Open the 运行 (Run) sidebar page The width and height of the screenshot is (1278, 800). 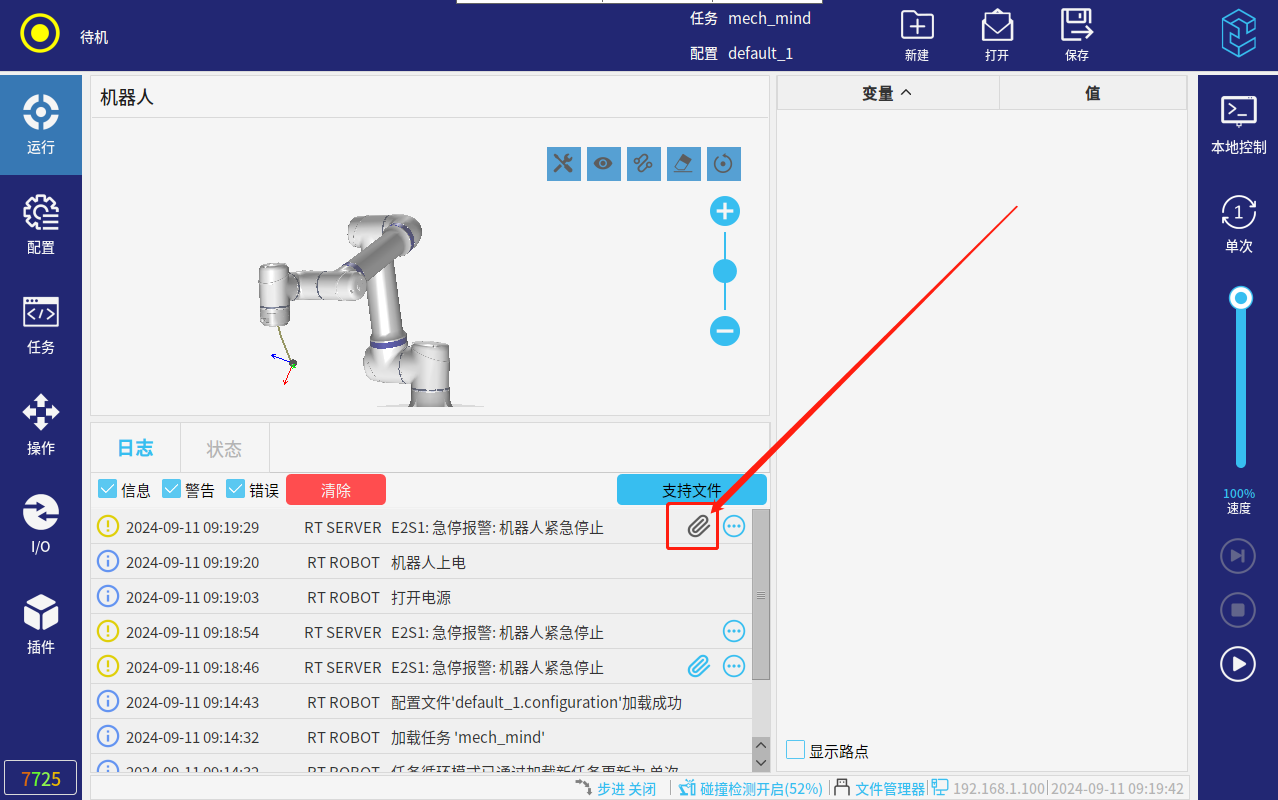pyautogui.click(x=41, y=125)
